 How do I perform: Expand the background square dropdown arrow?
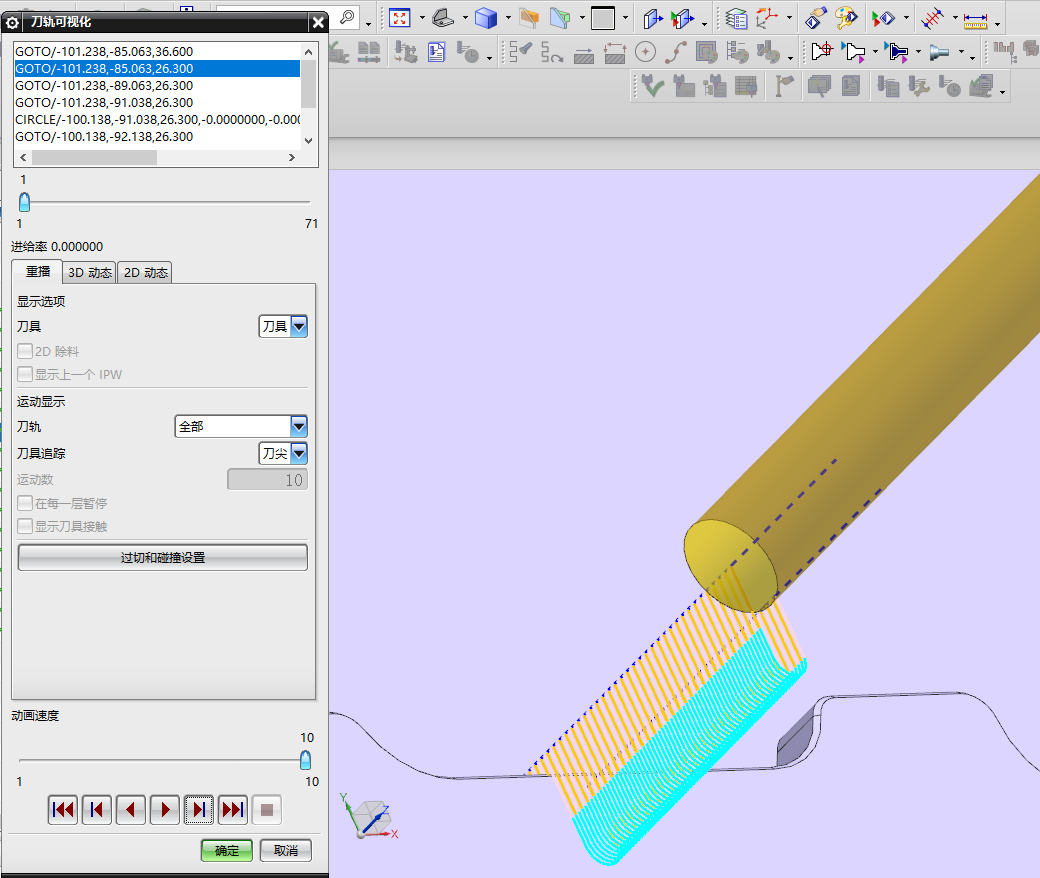click(625, 18)
